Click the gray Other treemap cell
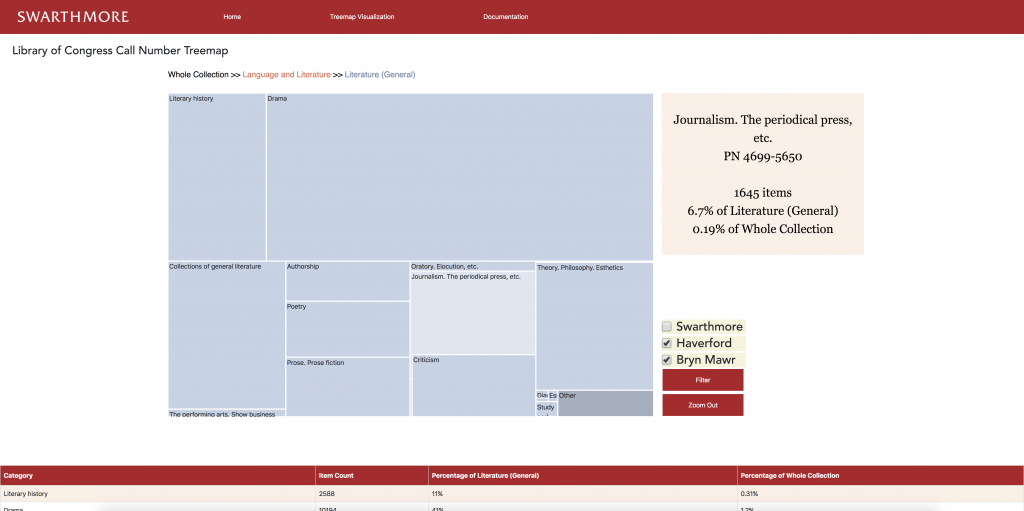Screen dimensions: 1024x511 point(605,405)
